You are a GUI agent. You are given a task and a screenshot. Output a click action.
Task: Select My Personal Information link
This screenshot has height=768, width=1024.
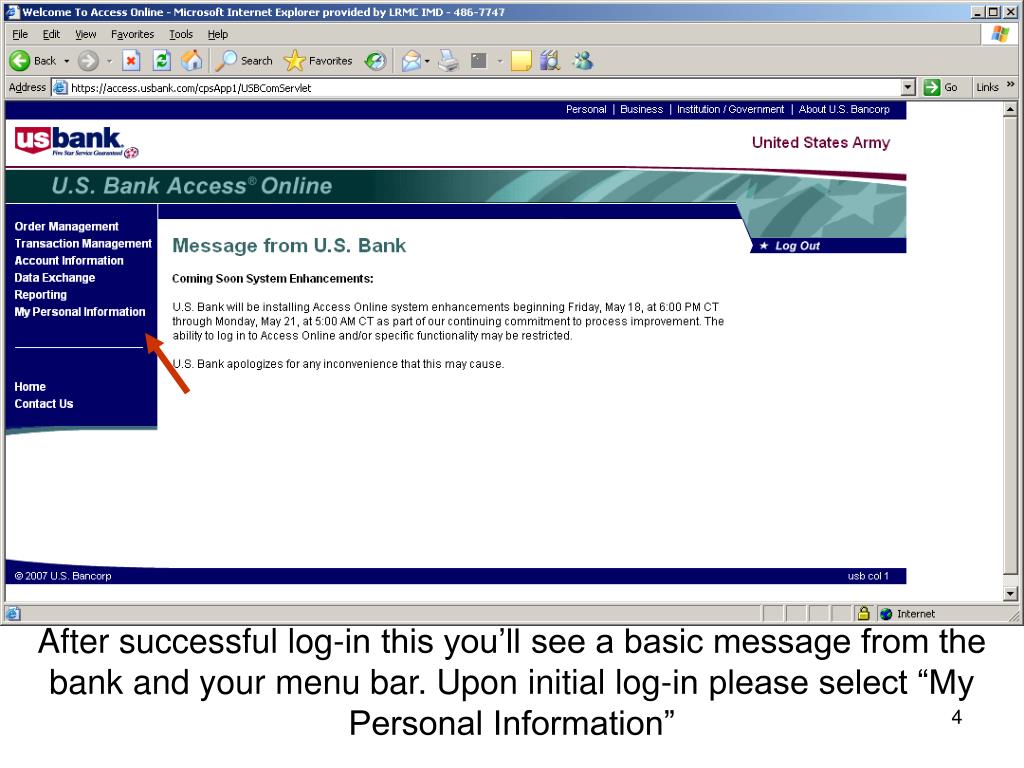(80, 312)
